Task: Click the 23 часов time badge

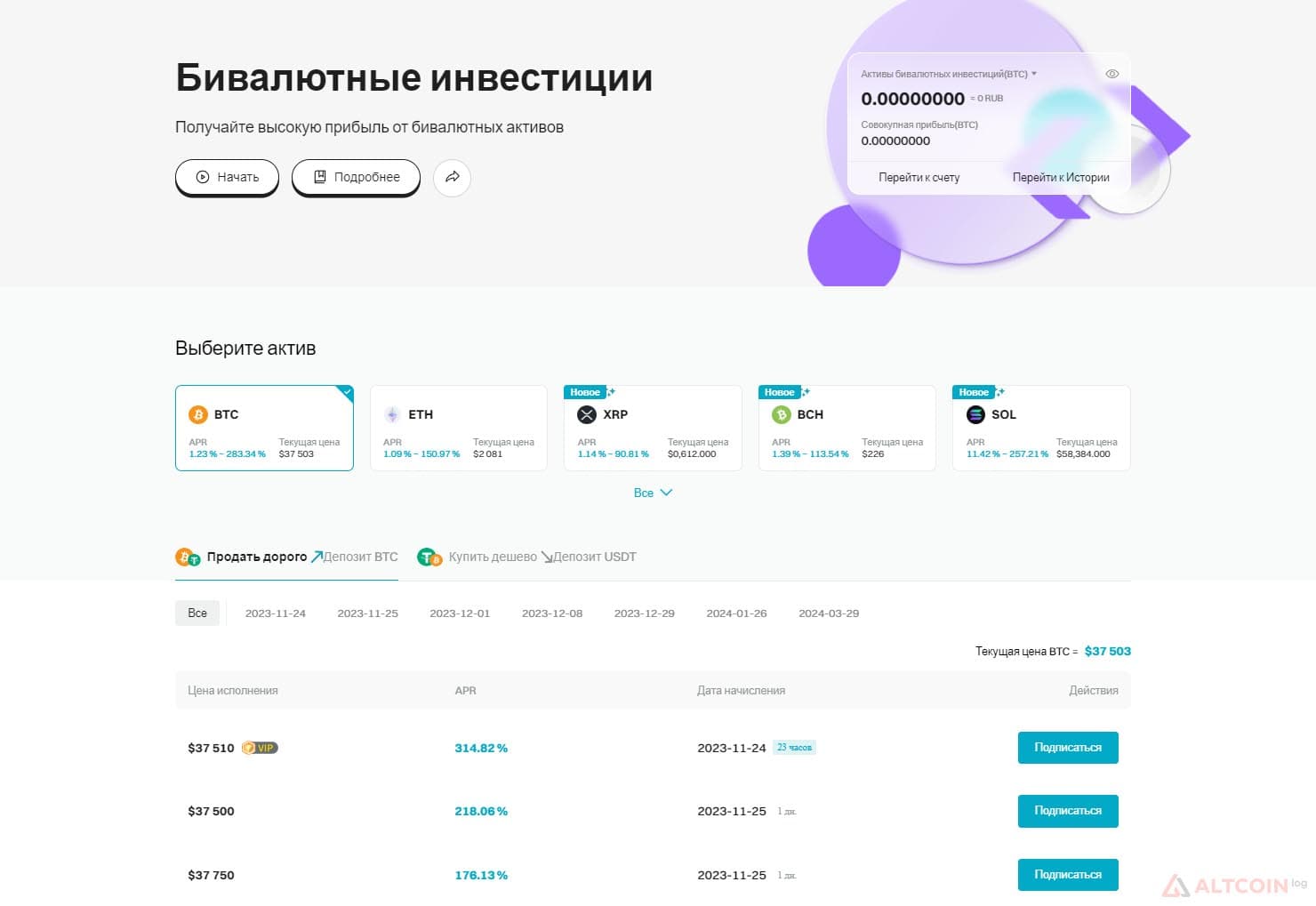Action: [794, 748]
